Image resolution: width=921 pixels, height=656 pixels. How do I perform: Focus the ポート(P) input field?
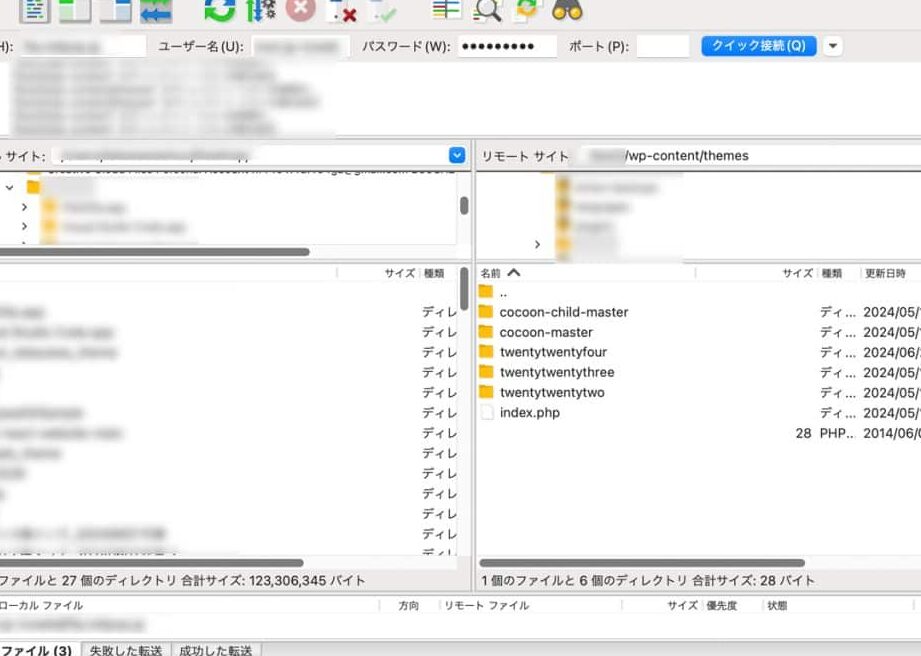coord(663,46)
